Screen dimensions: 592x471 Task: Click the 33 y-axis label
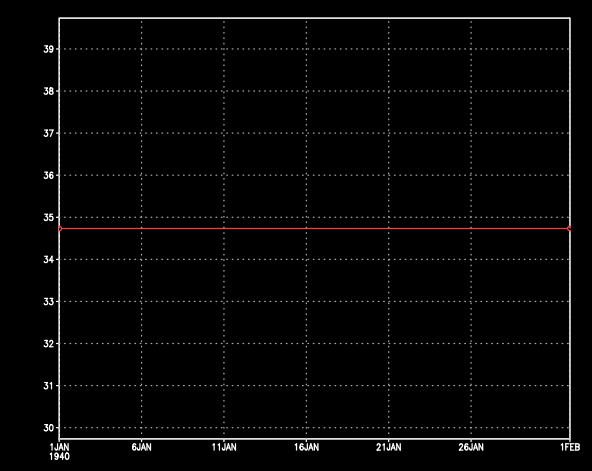click(48, 302)
